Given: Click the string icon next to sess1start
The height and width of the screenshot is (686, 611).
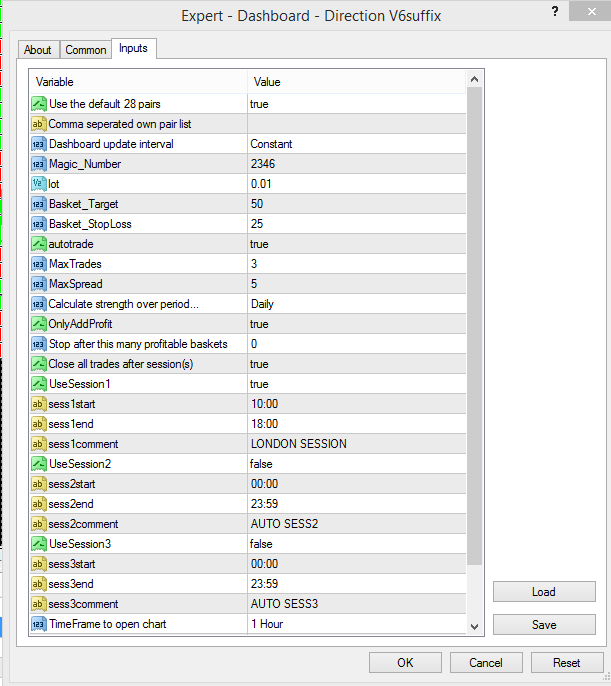Looking at the screenshot, I should 38,404.
